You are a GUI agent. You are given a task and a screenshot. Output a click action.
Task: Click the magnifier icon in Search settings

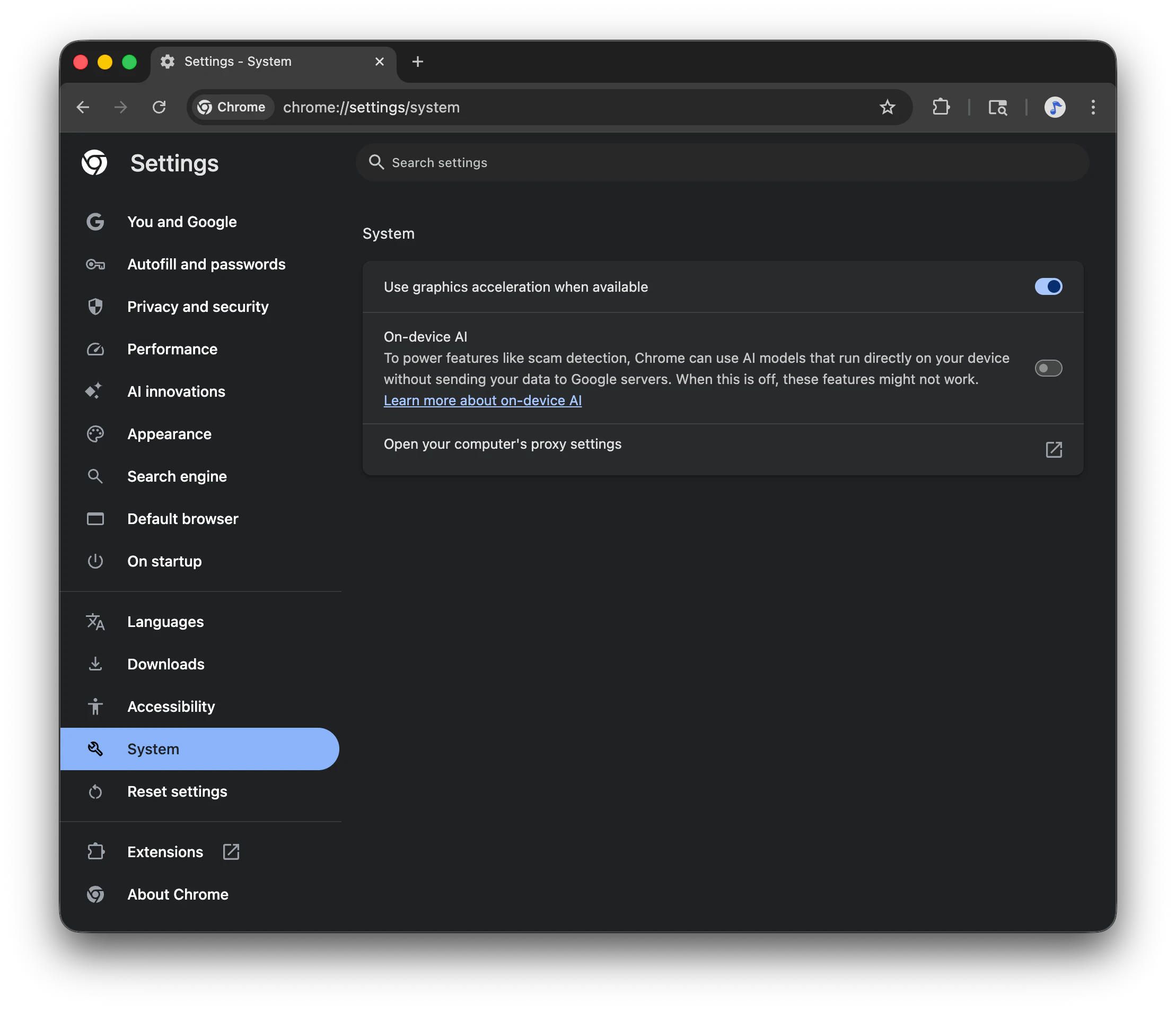click(376, 162)
